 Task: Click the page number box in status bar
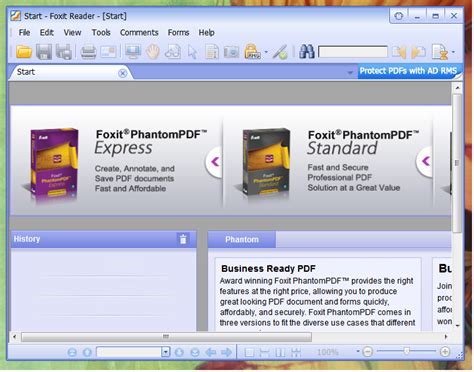point(129,352)
